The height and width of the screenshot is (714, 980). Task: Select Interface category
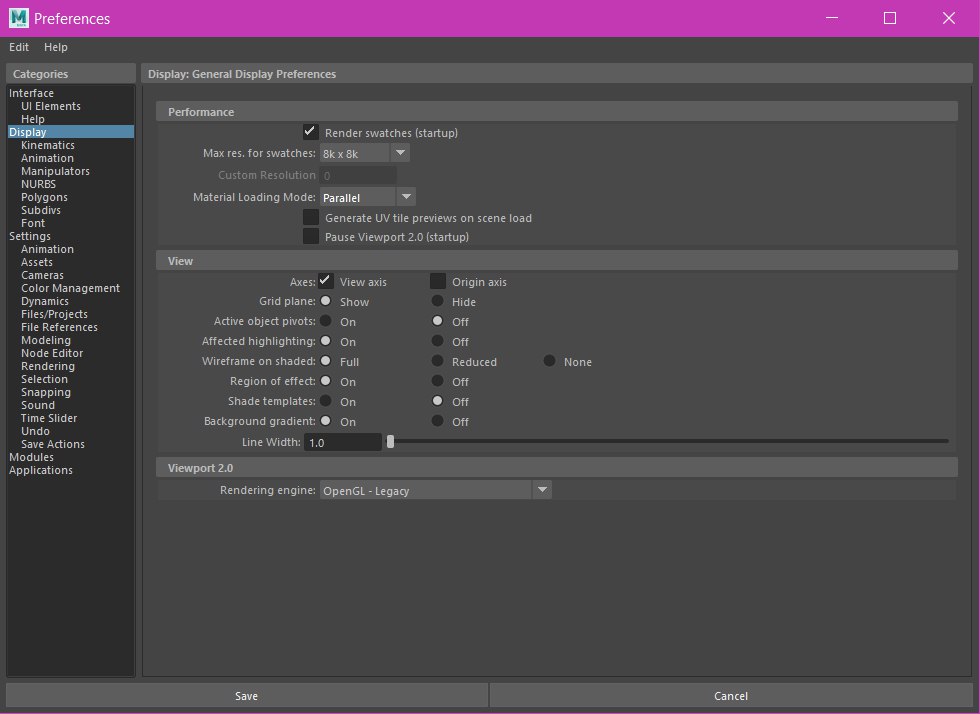pyautogui.click(x=31, y=93)
